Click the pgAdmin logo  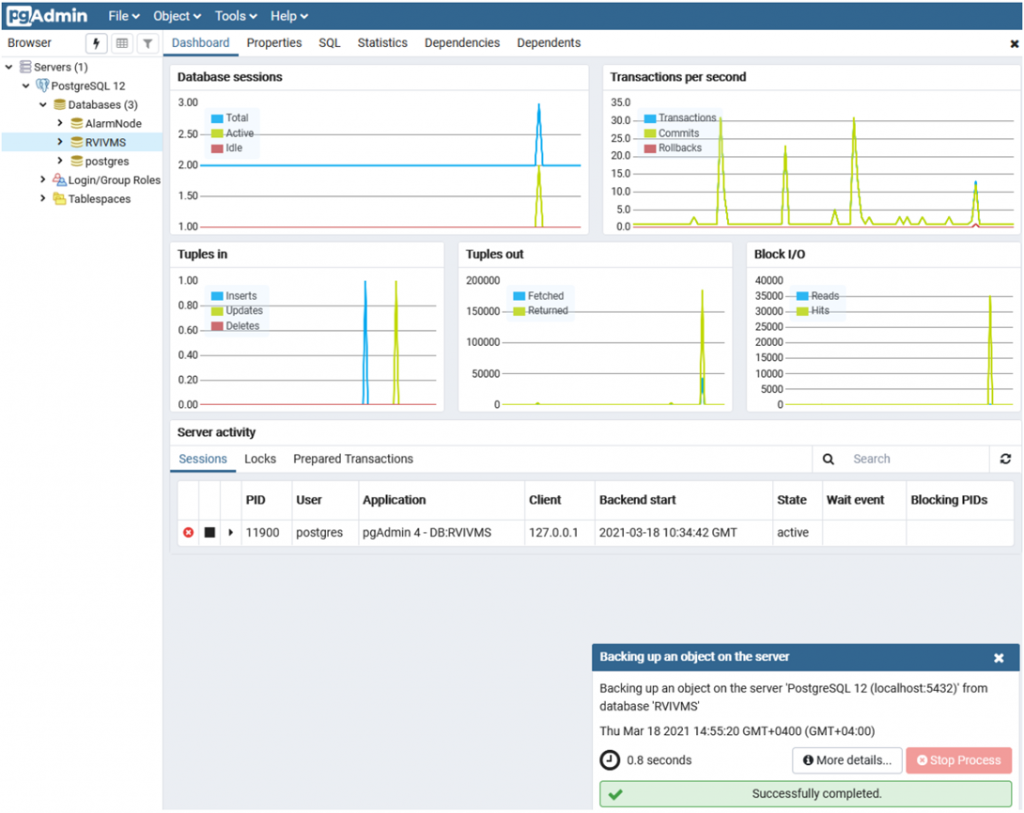pos(48,16)
